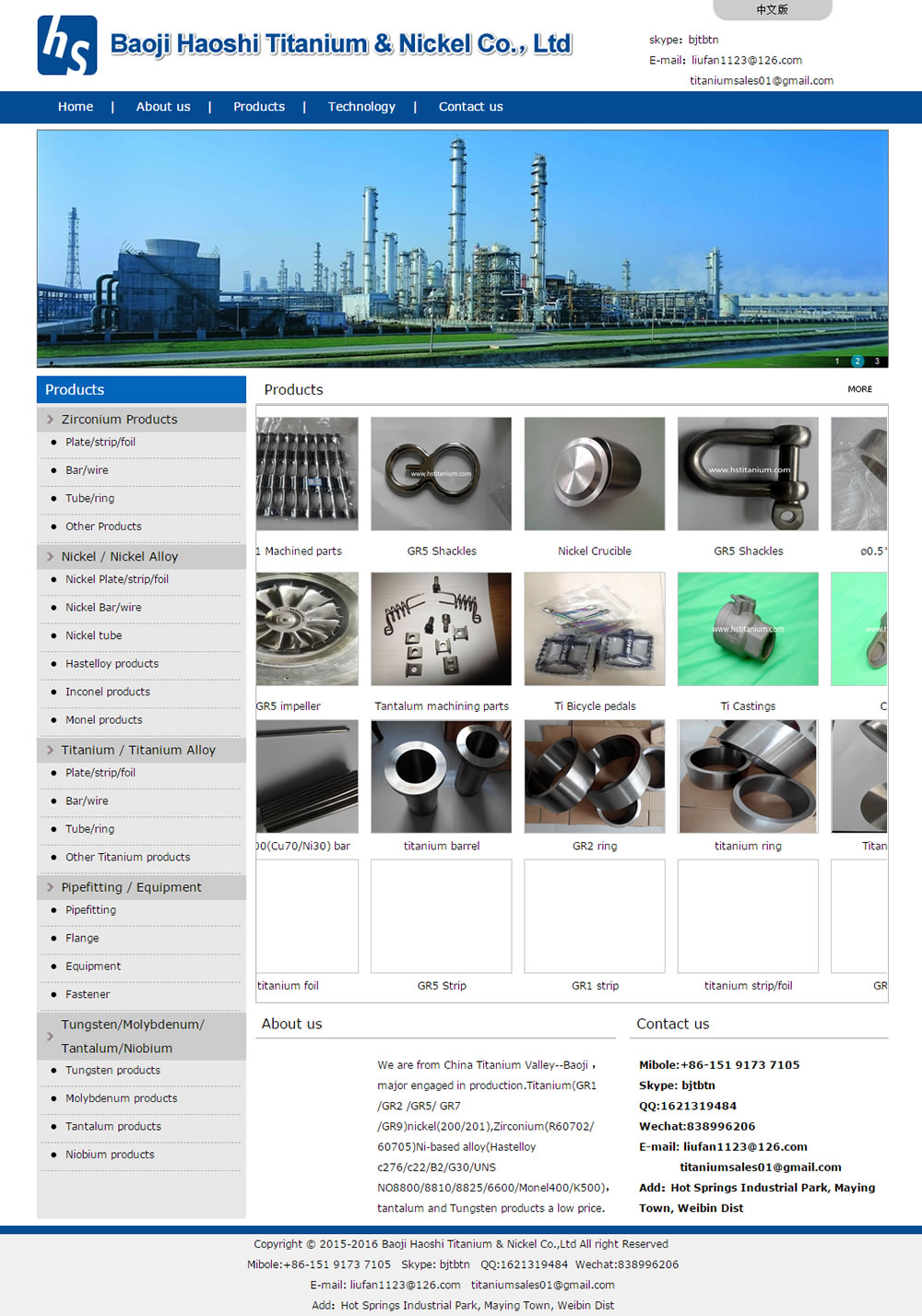The width and height of the screenshot is (922, 1316).
Task: Open the Nickel Crucible product image
Action: click(x=595, y=474)
